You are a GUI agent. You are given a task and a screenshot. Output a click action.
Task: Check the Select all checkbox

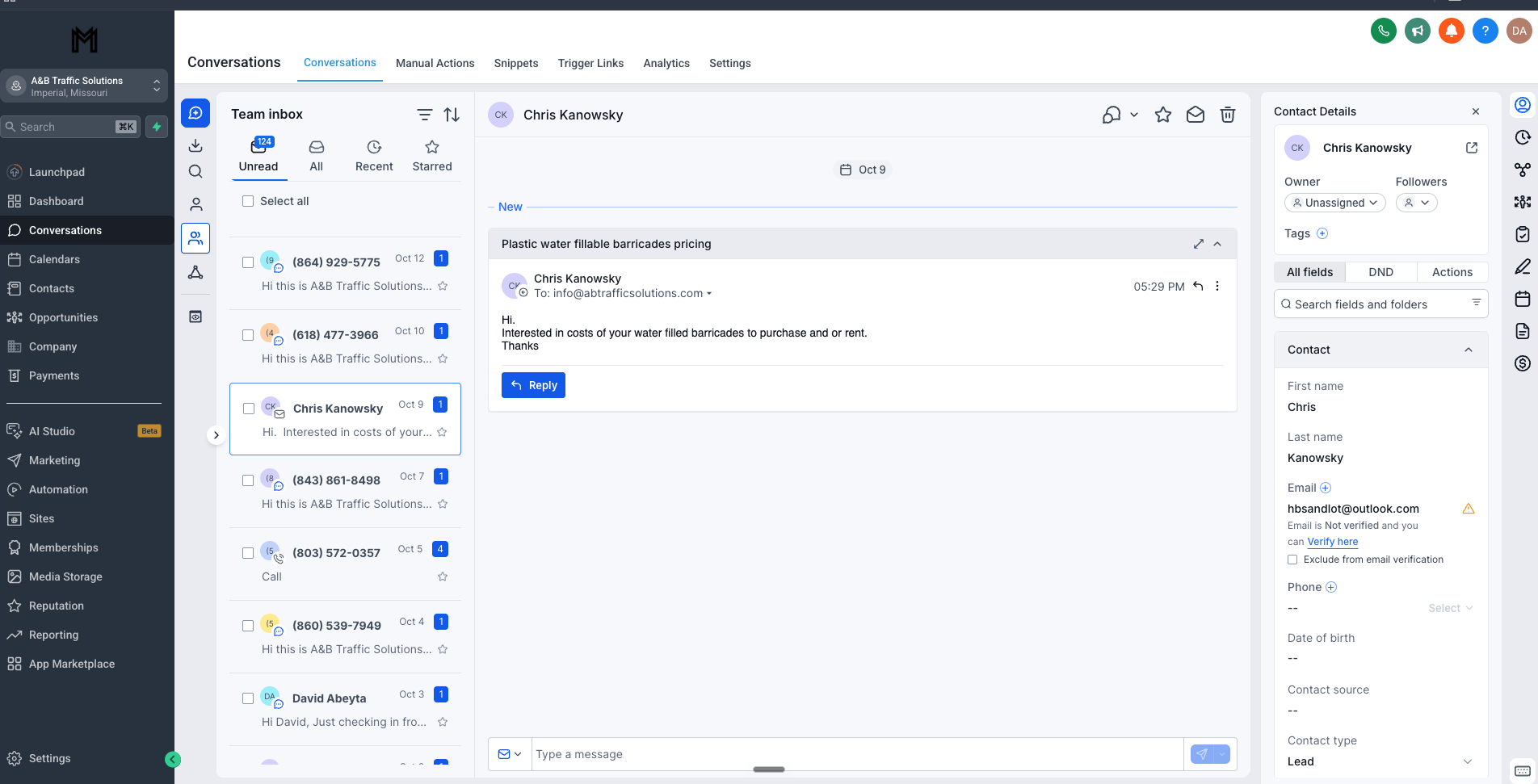coord(248,201)
